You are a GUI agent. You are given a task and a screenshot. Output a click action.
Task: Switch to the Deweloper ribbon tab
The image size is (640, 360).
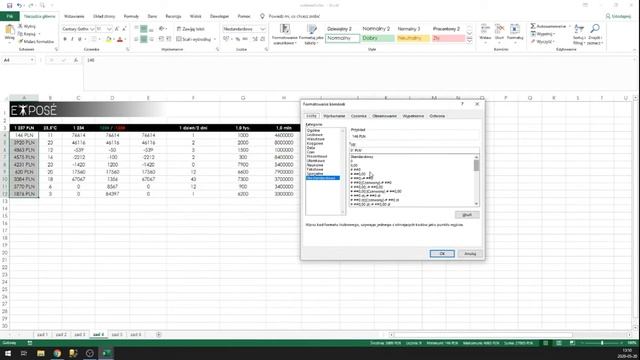tap(219, 16)
